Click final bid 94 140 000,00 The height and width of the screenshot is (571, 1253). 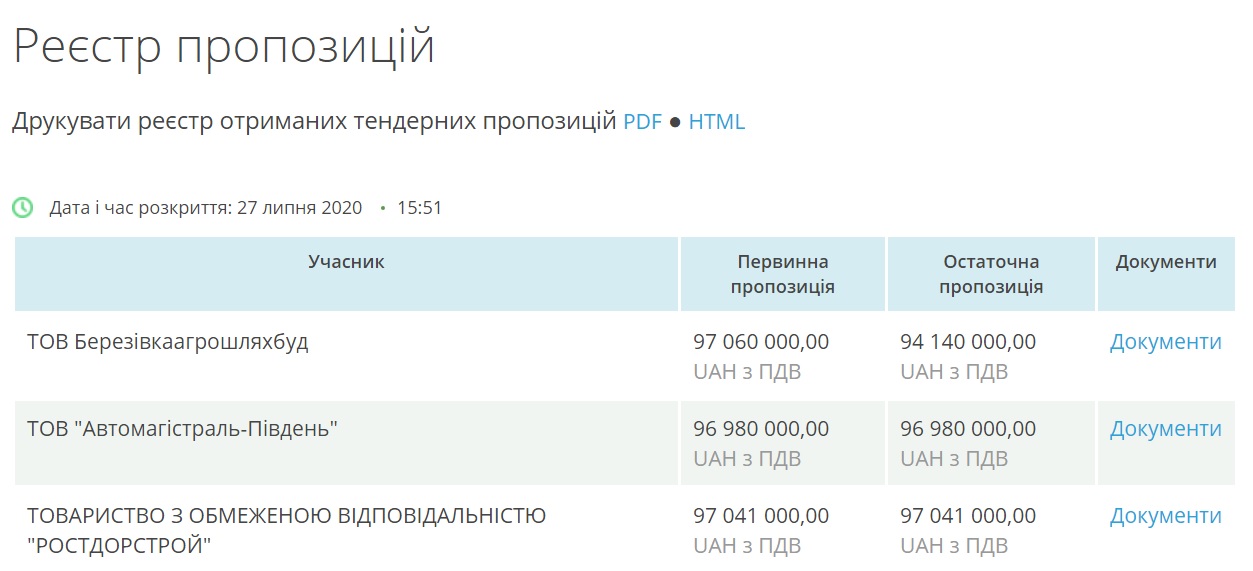coord(968,341)
